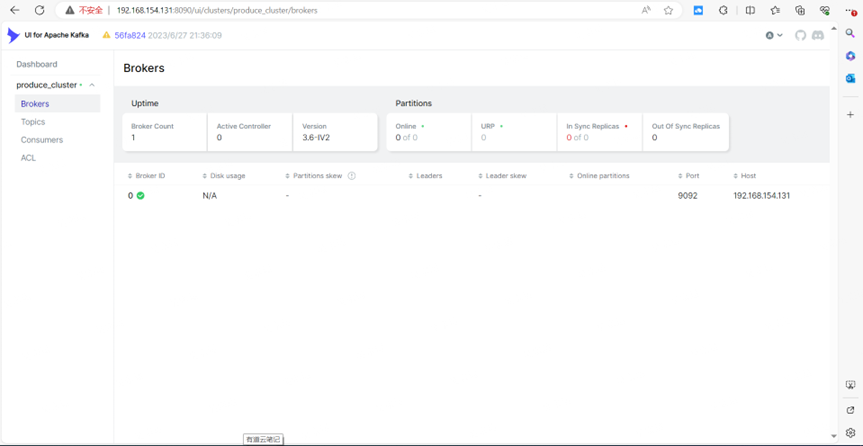Open the theme mode dropdown in header
The image size is (863, 446).
tap(774, 35)
